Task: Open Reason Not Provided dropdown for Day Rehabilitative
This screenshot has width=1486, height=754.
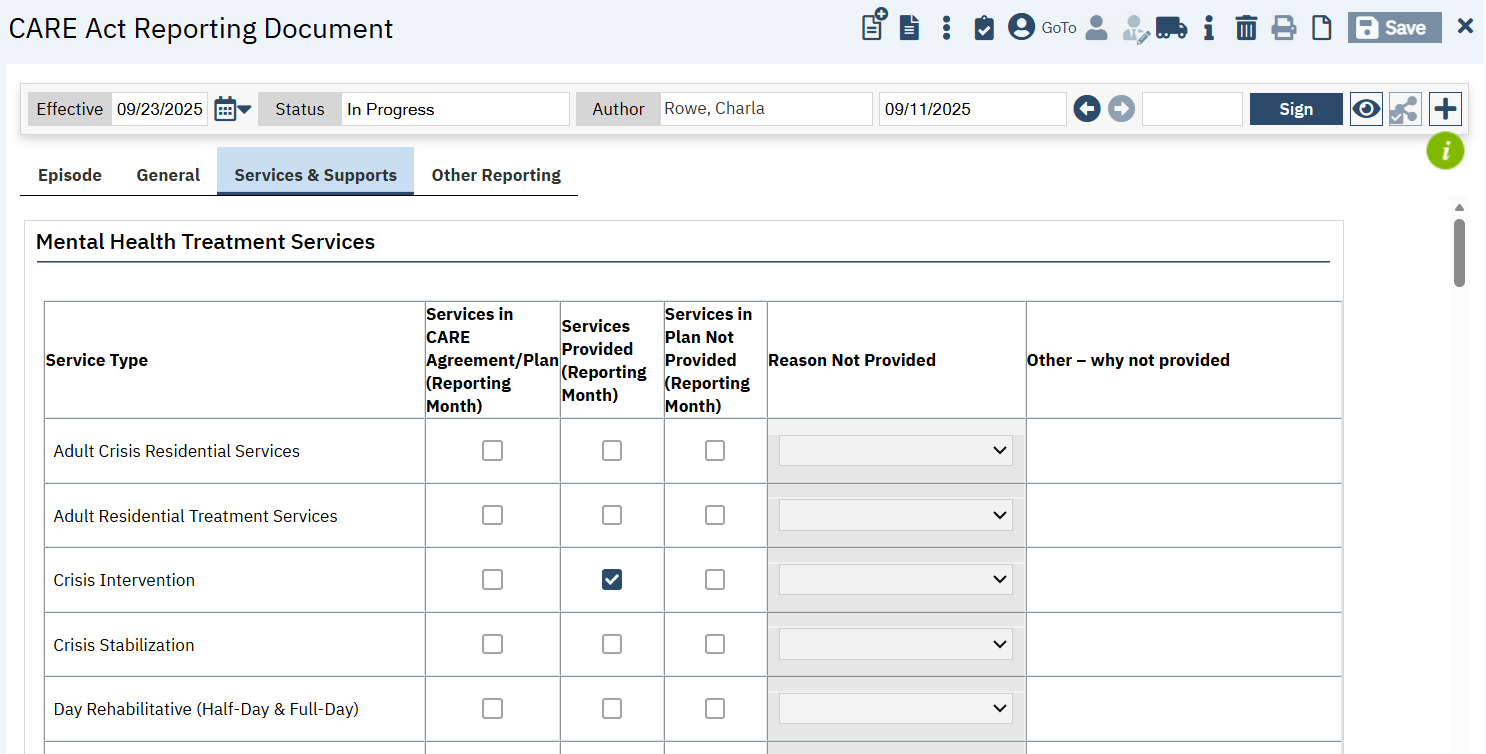Action: point(895,709)
